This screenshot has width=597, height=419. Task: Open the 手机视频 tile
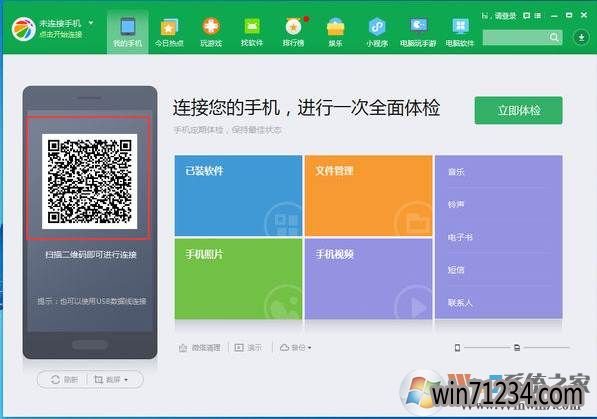[369, 279]
